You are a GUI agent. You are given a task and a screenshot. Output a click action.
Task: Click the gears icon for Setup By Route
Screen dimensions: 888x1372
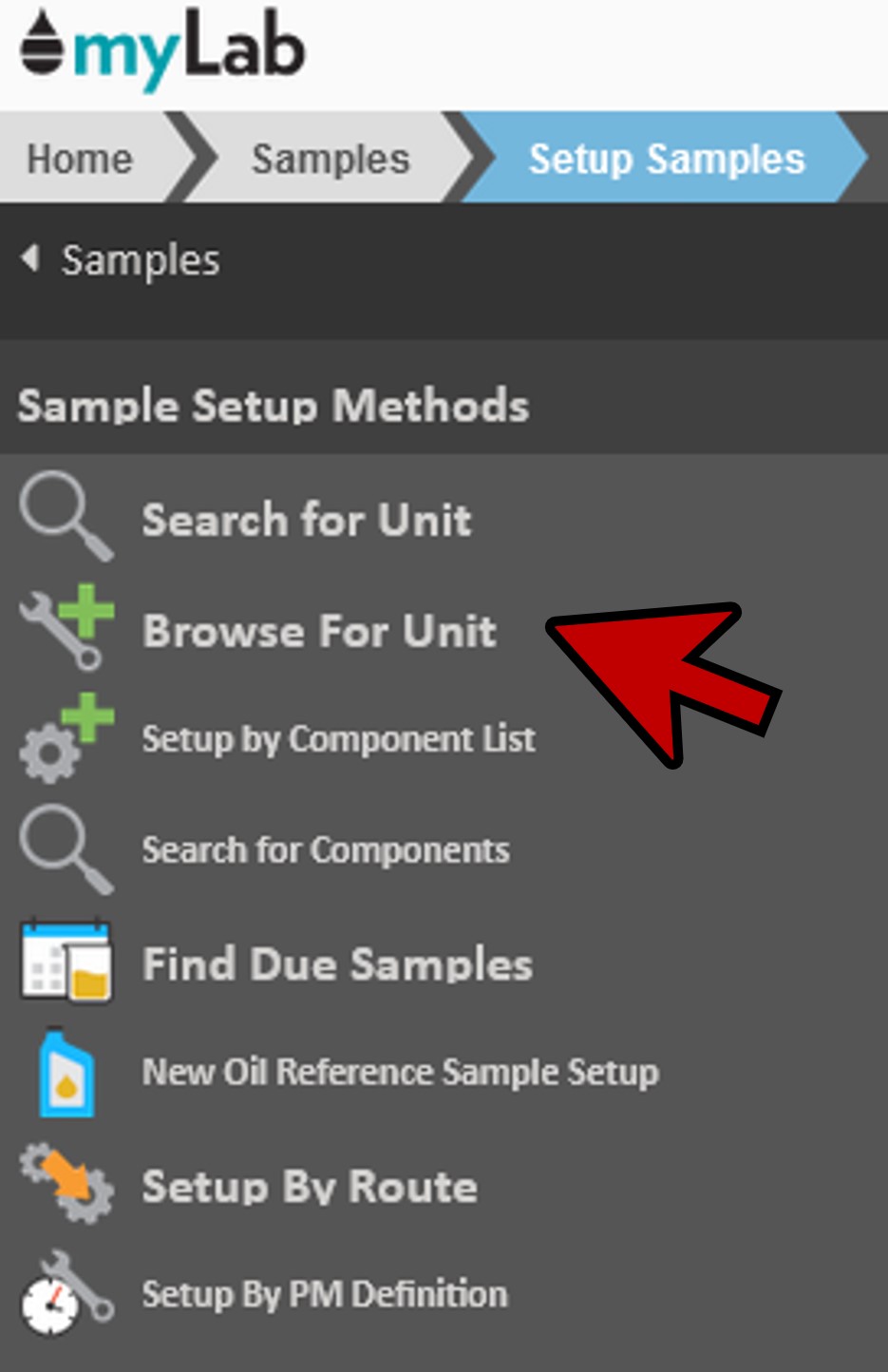[66, 1183]
